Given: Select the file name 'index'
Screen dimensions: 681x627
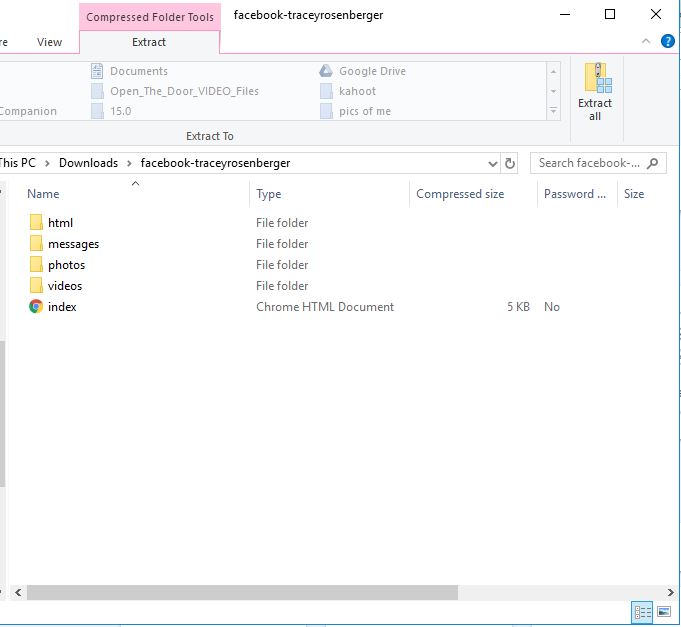Looking at the screenshot, I should [x=62, y=307].
